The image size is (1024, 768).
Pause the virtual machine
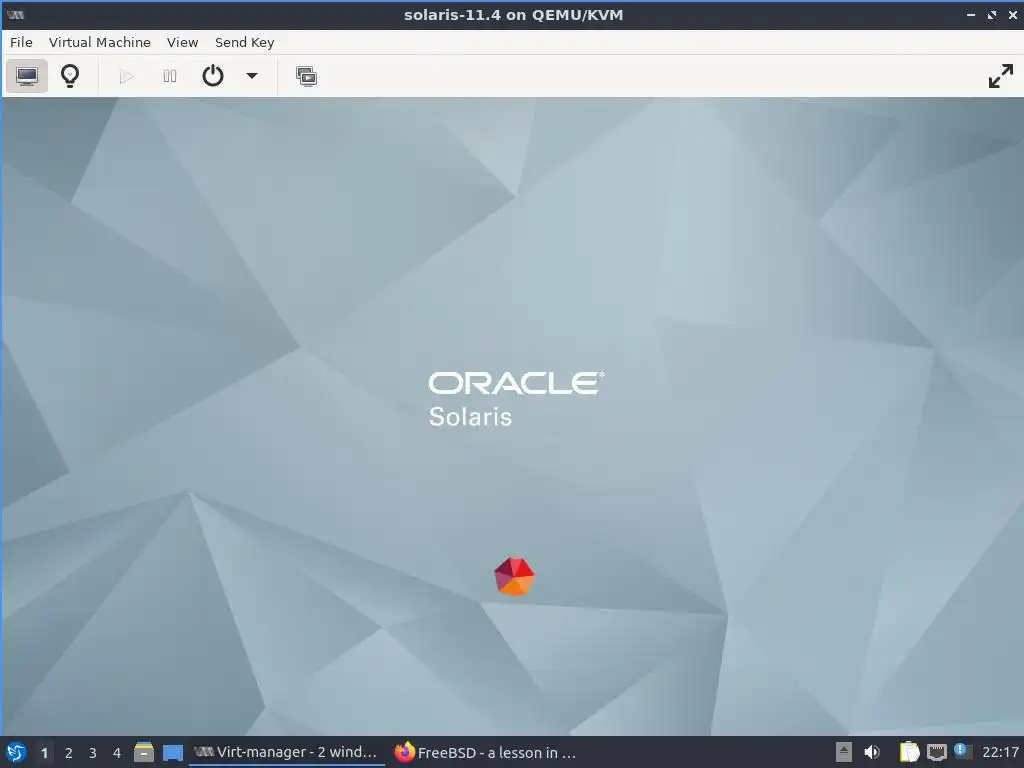click(170, 76)
